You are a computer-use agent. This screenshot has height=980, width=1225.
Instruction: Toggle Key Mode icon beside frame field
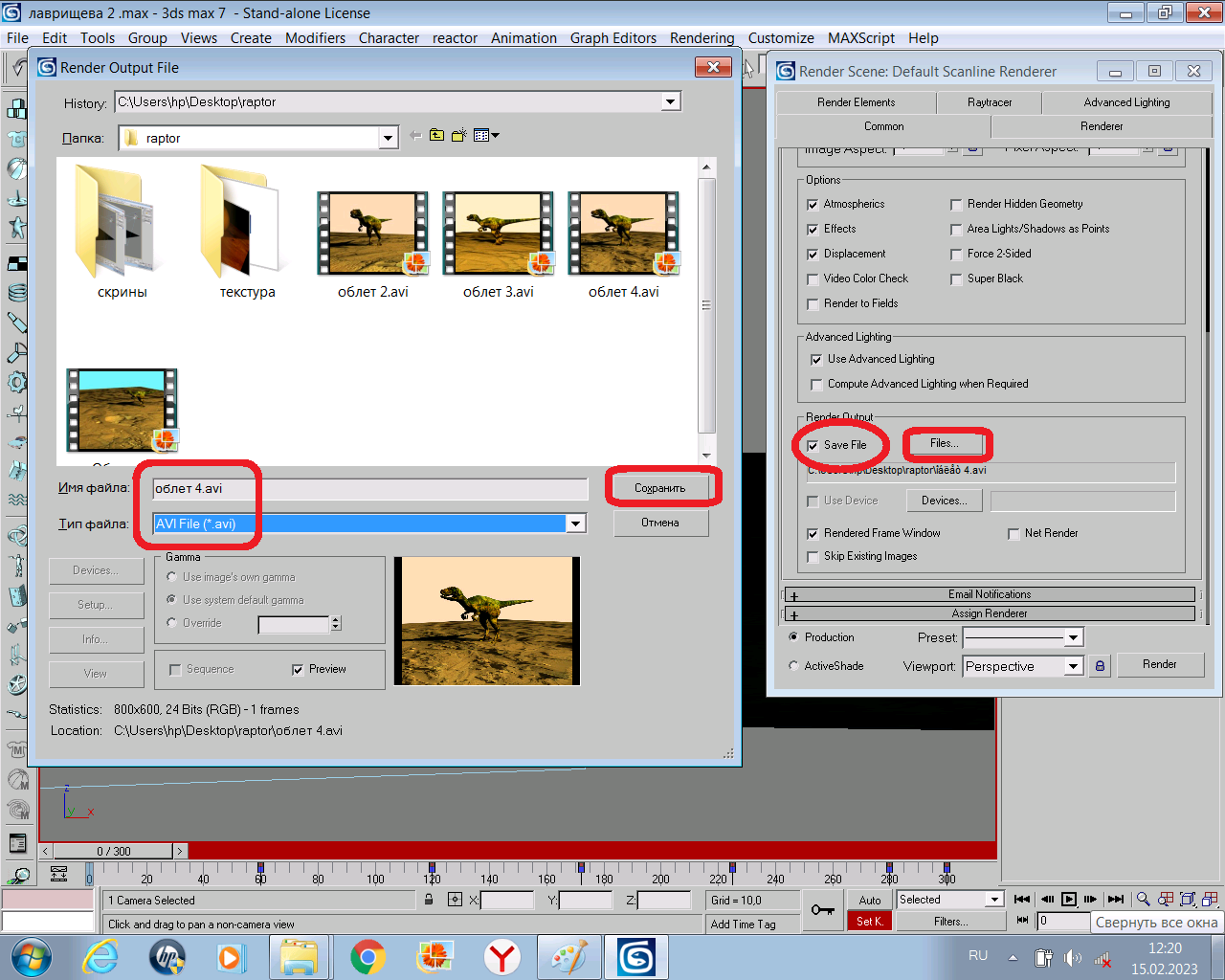pyautogui.click(x=1022, y=921)
